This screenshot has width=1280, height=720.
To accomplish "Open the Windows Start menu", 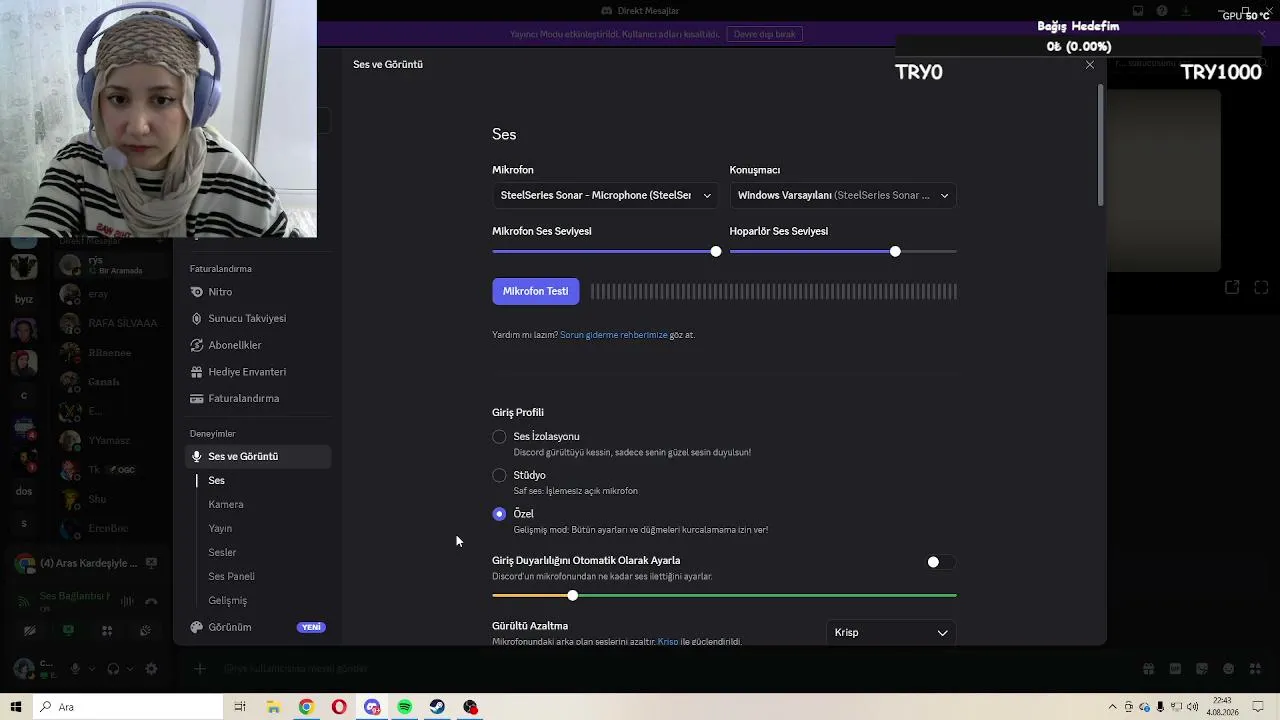I will 16,707.
